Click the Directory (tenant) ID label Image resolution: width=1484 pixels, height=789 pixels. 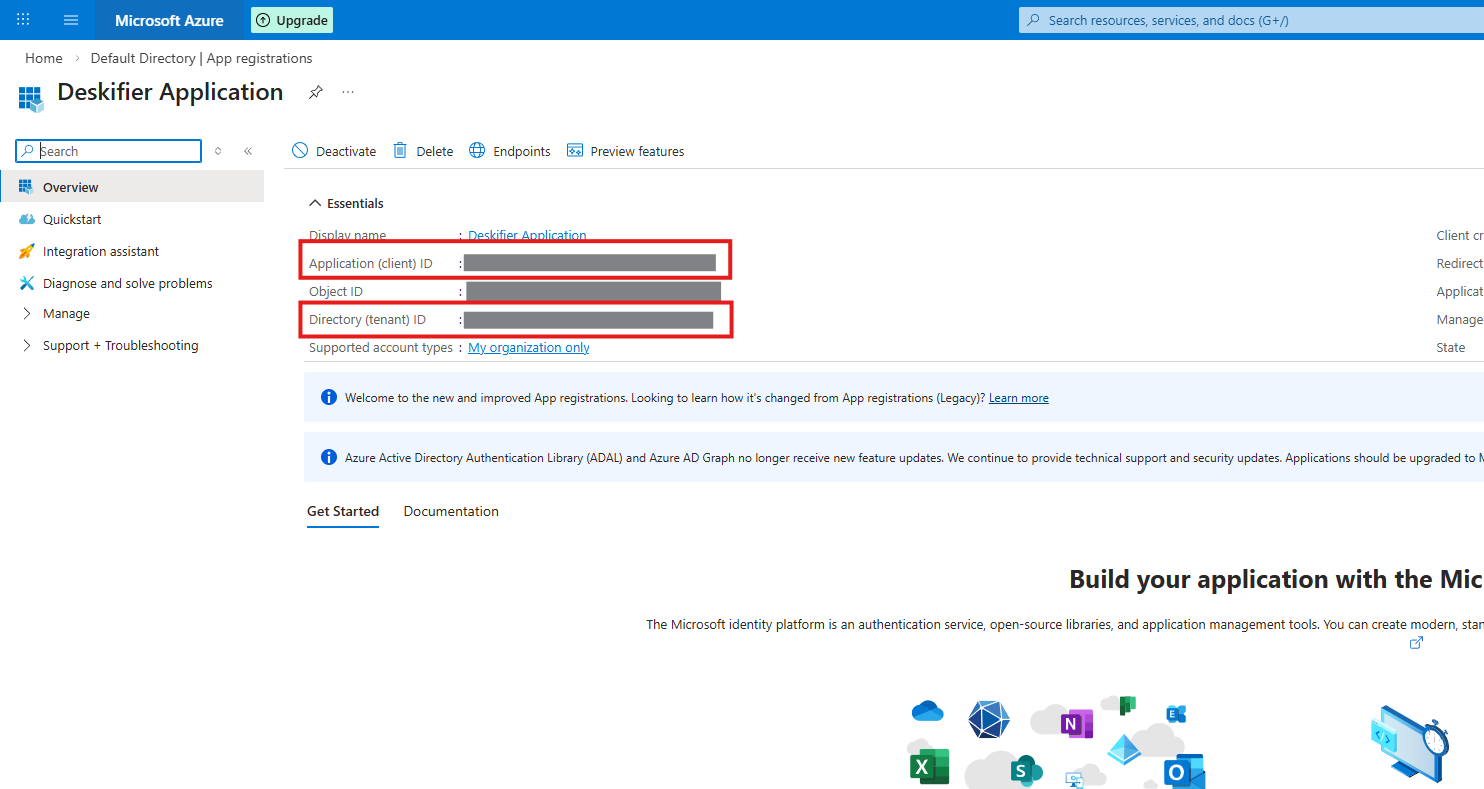(x=367, y=319)
